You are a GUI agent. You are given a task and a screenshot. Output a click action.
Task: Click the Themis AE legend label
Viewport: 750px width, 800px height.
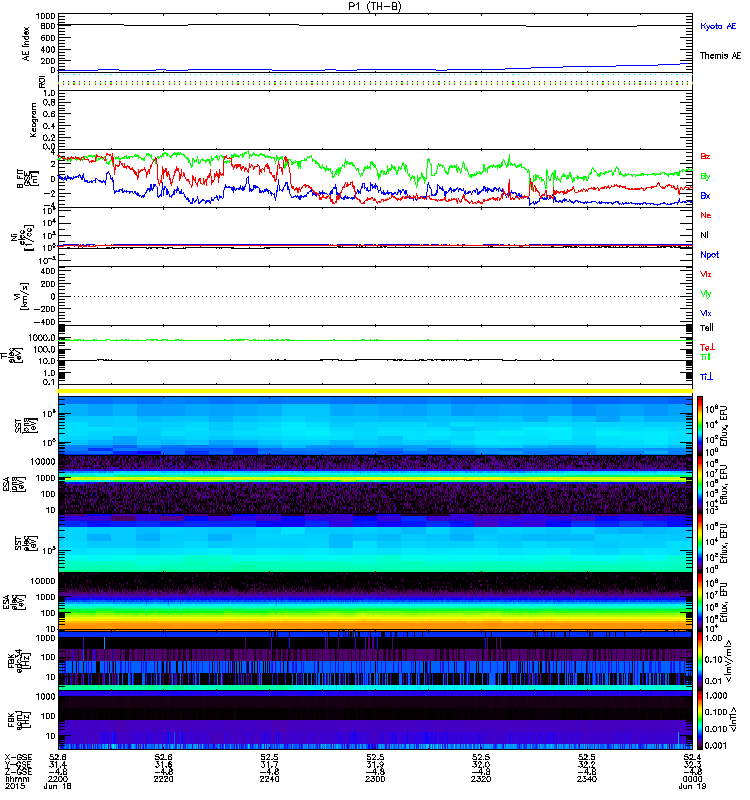pyautogui.click(x=720, y=58)
